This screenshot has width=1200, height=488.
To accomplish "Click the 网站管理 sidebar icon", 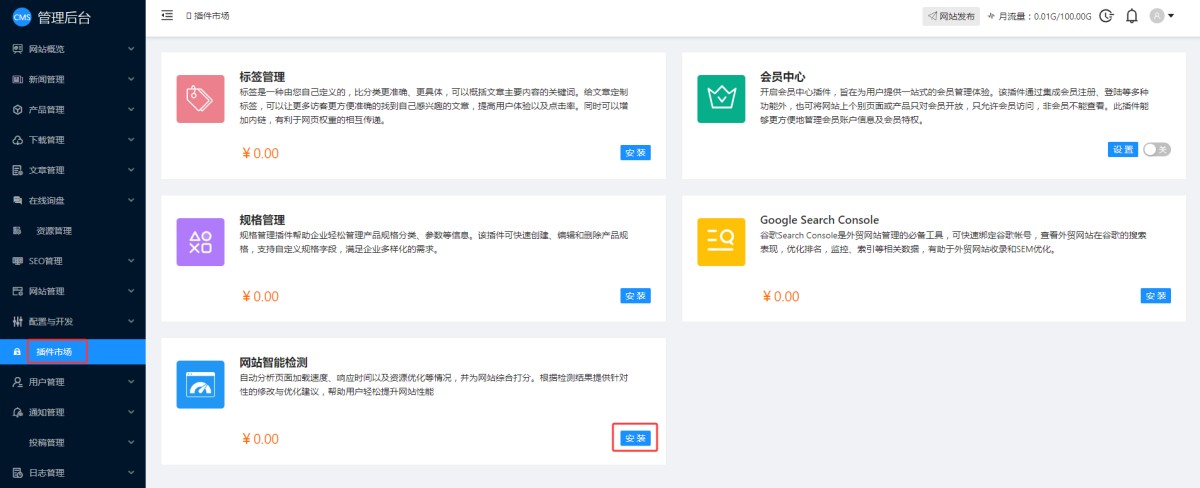I will tap(17, 291).
